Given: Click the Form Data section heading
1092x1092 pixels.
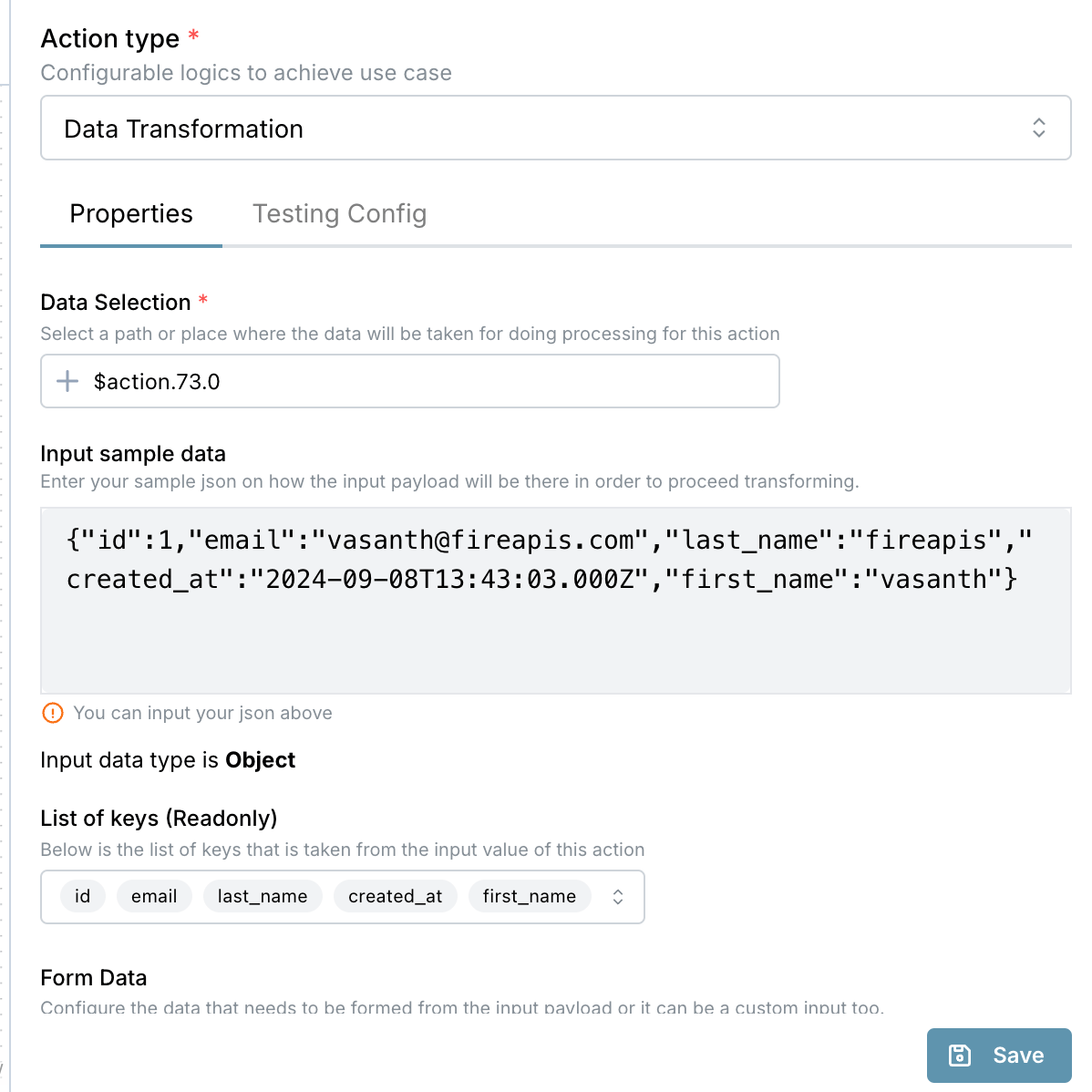Looking at the screenshot, I should [93, 978].
